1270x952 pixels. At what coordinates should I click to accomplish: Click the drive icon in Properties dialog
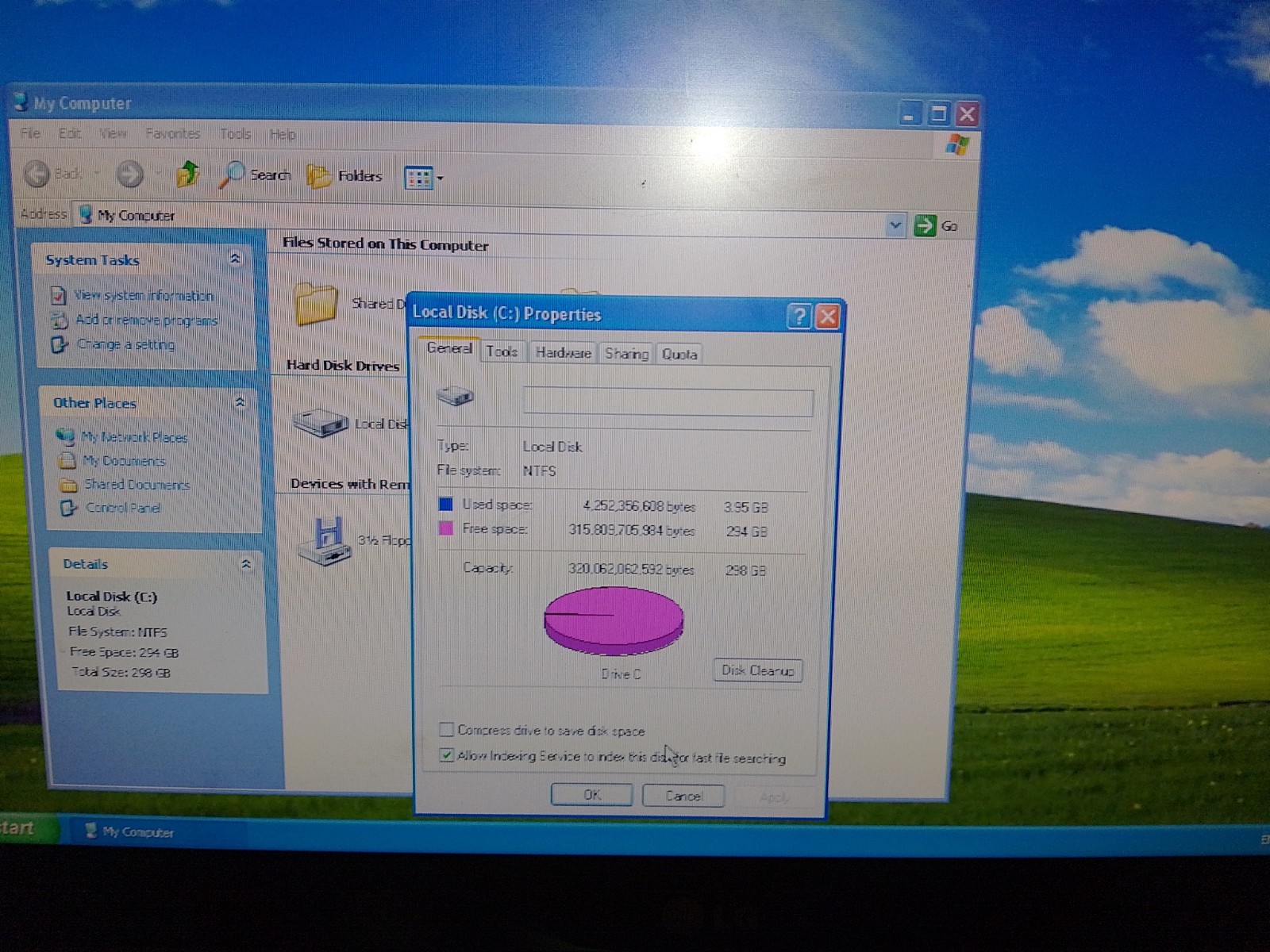tap(455, 395)
